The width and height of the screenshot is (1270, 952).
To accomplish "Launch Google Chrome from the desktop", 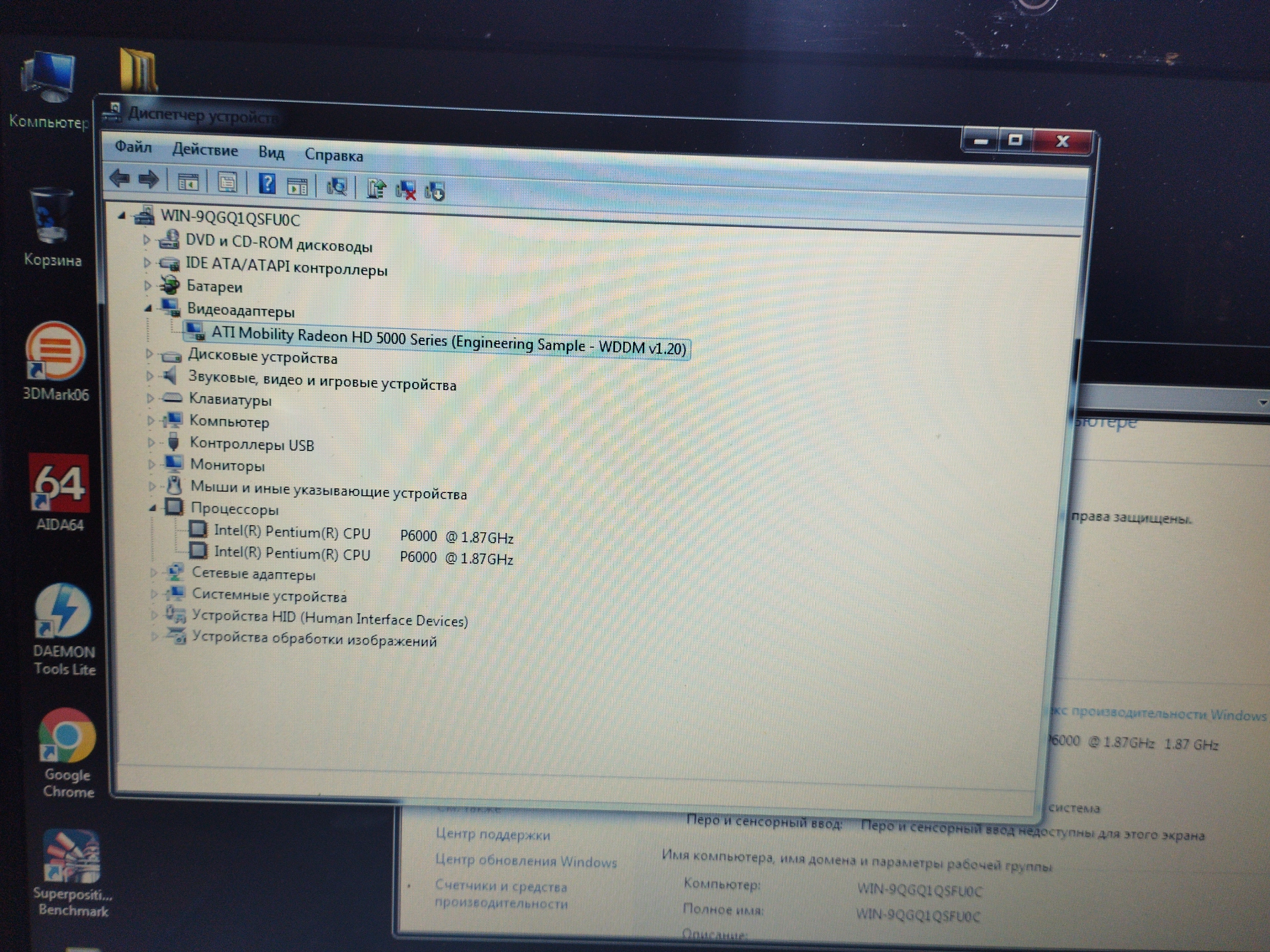I will point(67,754).
